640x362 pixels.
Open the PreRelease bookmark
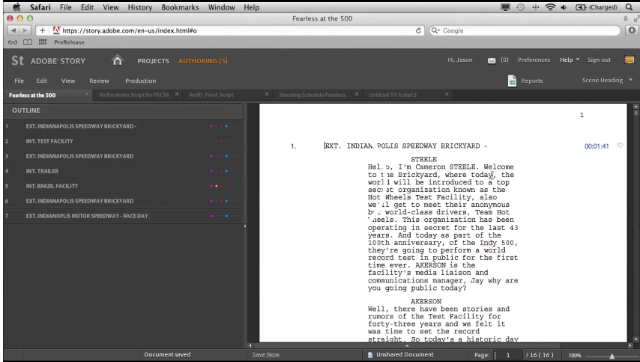pyautogui.click(x=69, y=42)
